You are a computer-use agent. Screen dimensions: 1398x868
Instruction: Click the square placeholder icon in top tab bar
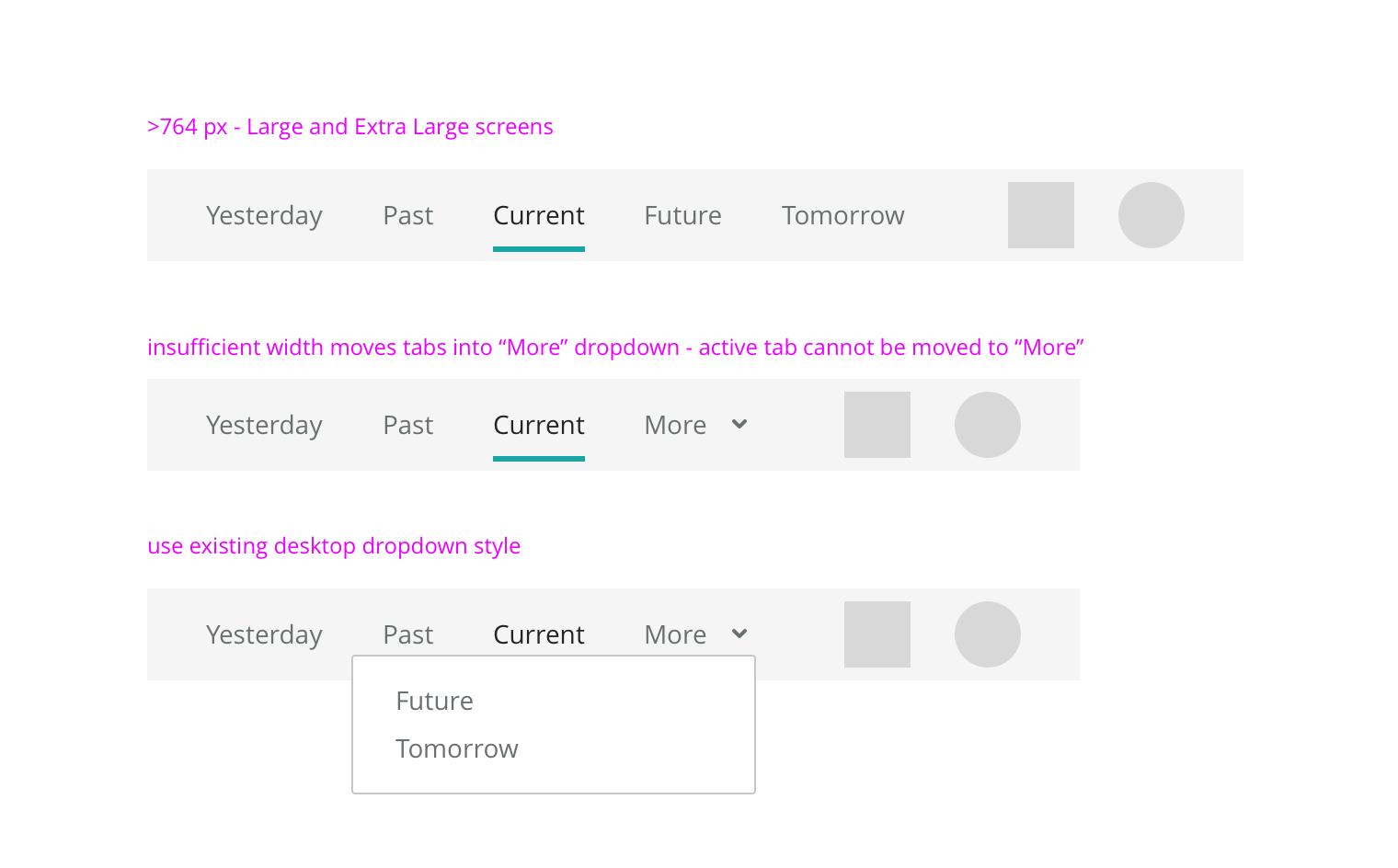pyautogui.click(x=1040, y=215)
